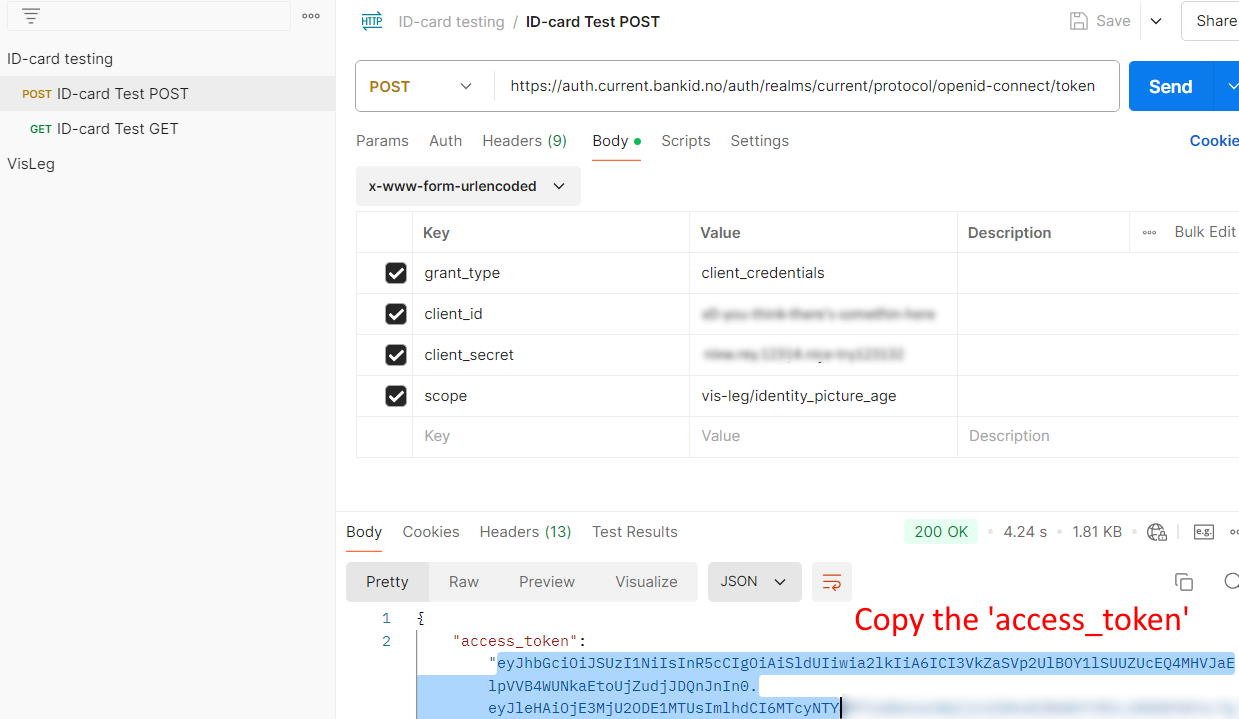Screen dimensions: 1239x719
Task: Uncheck the scope row checkbox
Action: click(396, 396)
